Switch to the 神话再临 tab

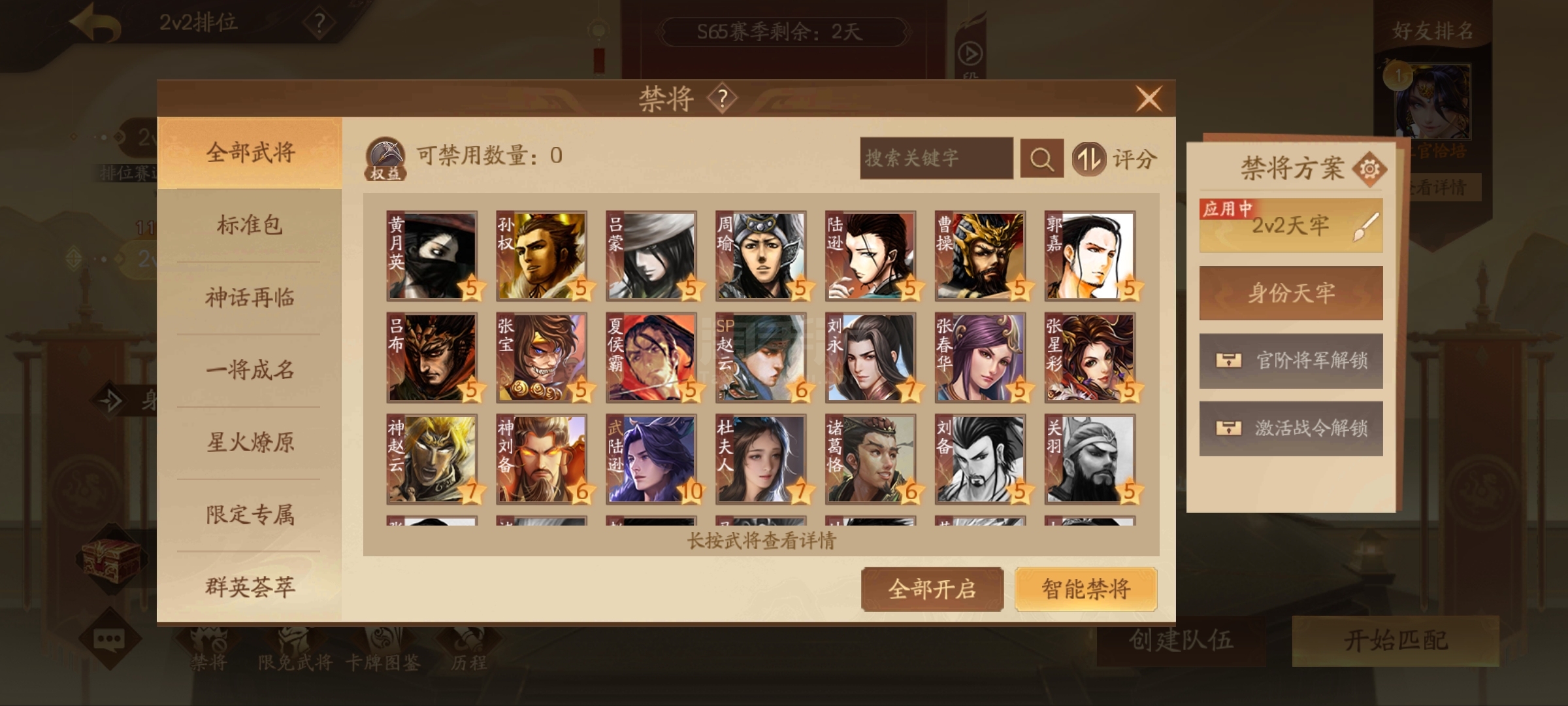click(x=249, y=297)
